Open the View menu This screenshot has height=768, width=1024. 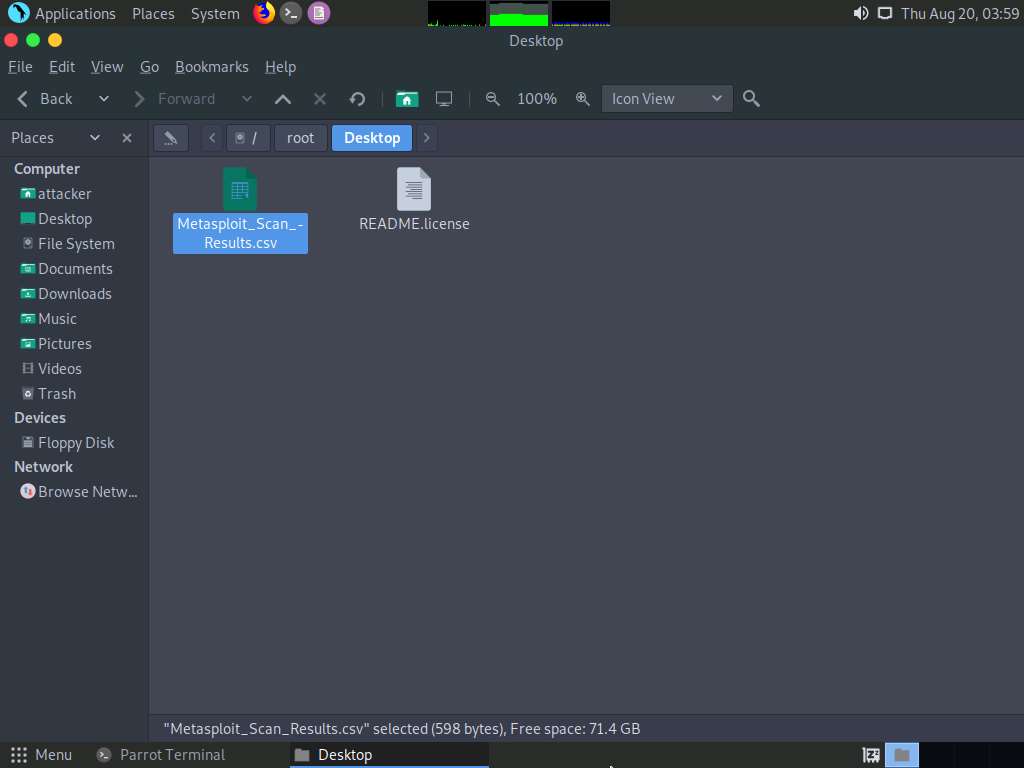pos(107,67)
